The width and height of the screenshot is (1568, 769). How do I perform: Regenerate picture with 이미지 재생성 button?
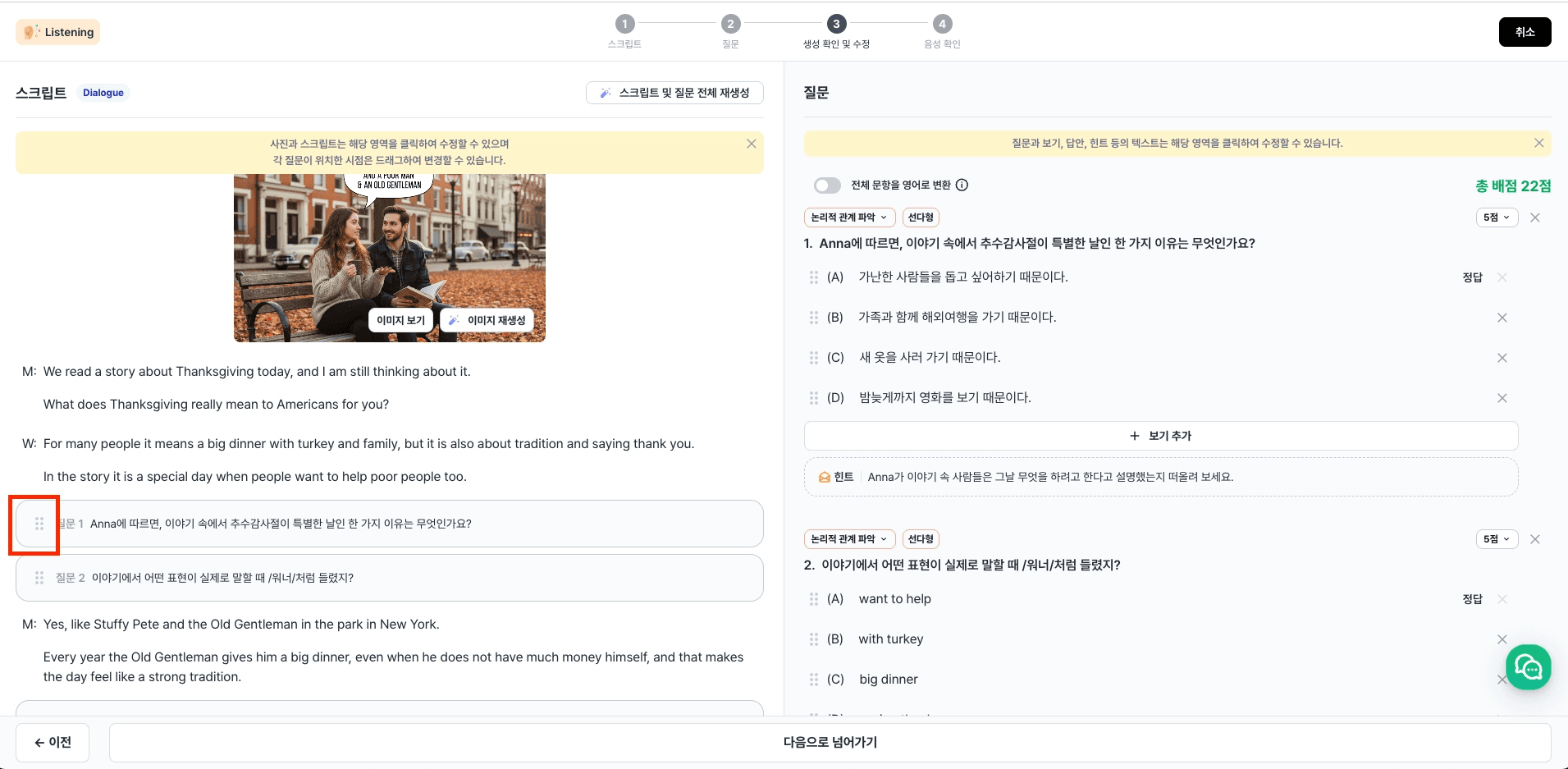pyautogui.click(x=487, y=320)
